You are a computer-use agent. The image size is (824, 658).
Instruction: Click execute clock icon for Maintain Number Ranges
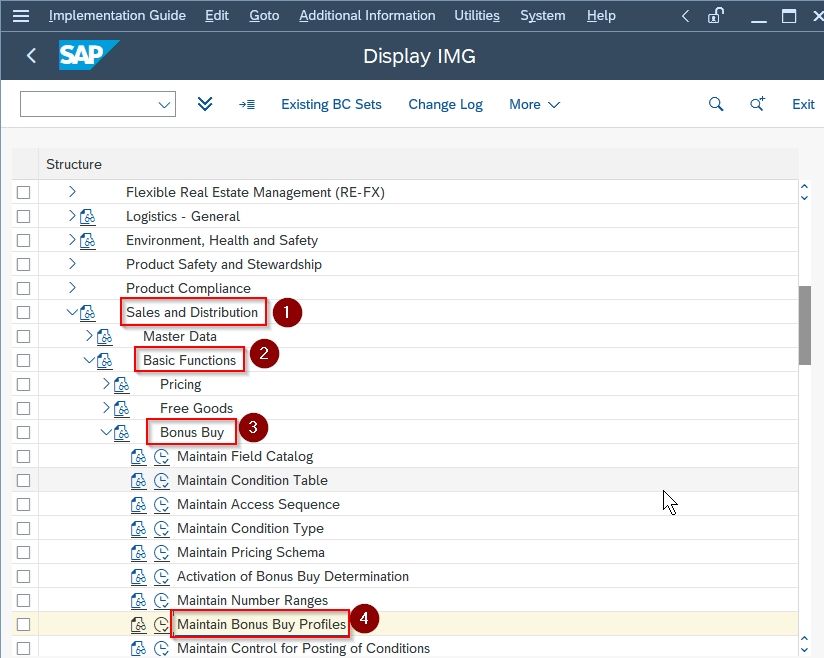[x=162, y=601]
